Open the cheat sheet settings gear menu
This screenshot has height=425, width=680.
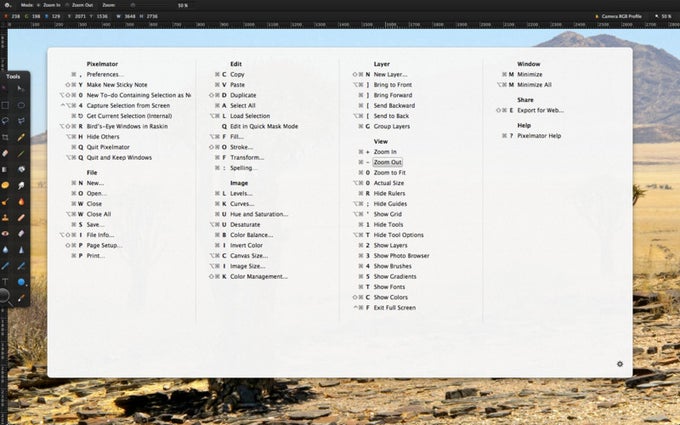click(620, 364)
